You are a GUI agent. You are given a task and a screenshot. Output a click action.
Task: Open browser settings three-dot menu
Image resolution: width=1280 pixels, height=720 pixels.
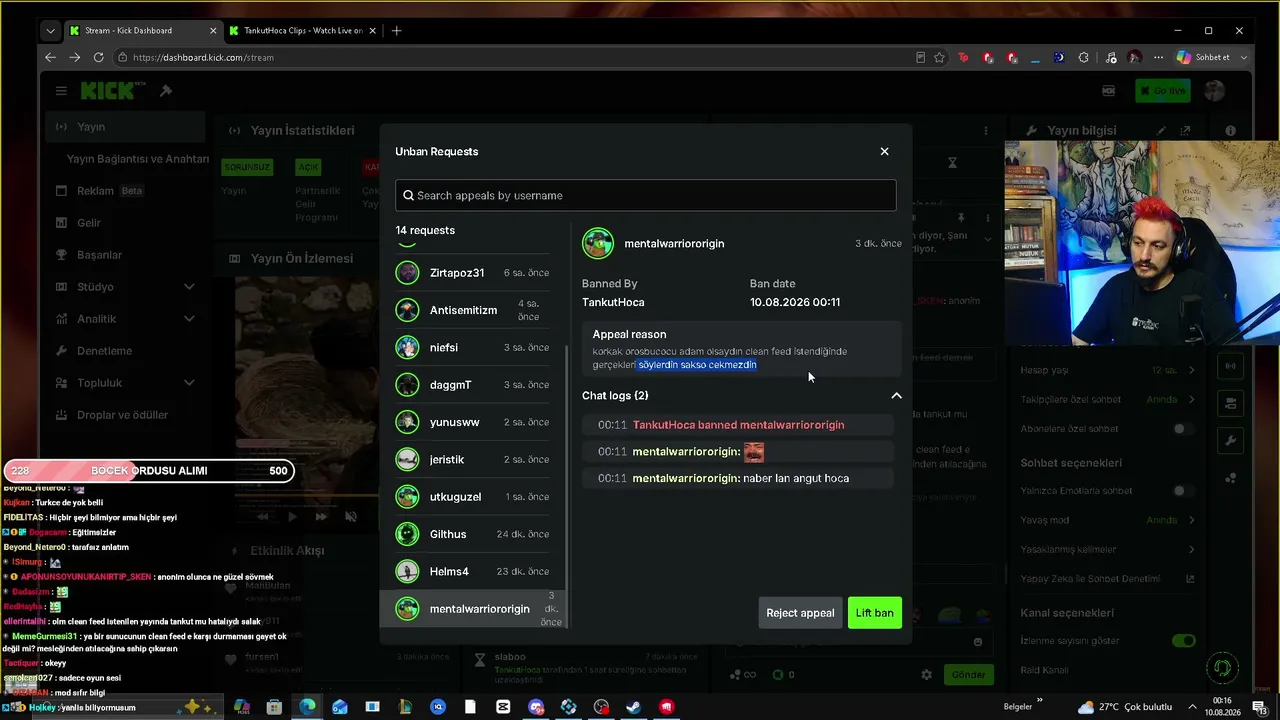pyautogui.click(x=1158, y=58)
